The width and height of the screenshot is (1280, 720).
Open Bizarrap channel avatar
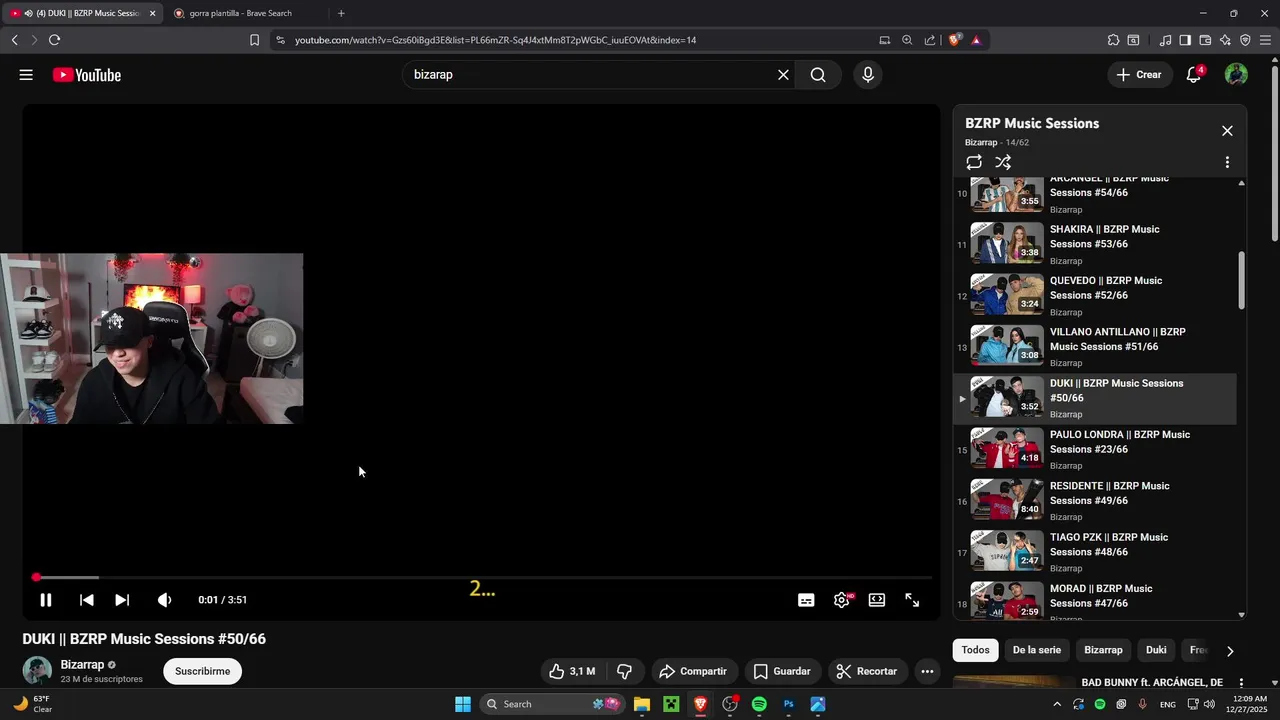coord(37,671)
